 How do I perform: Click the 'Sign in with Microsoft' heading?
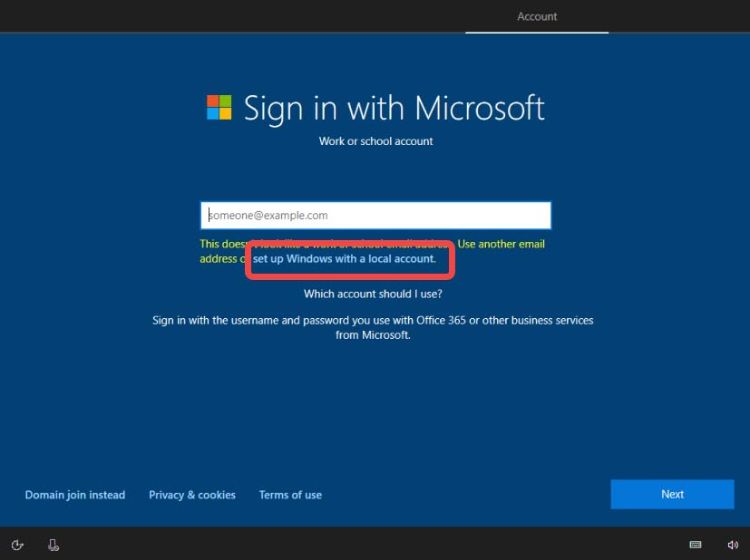coord(394,108)
